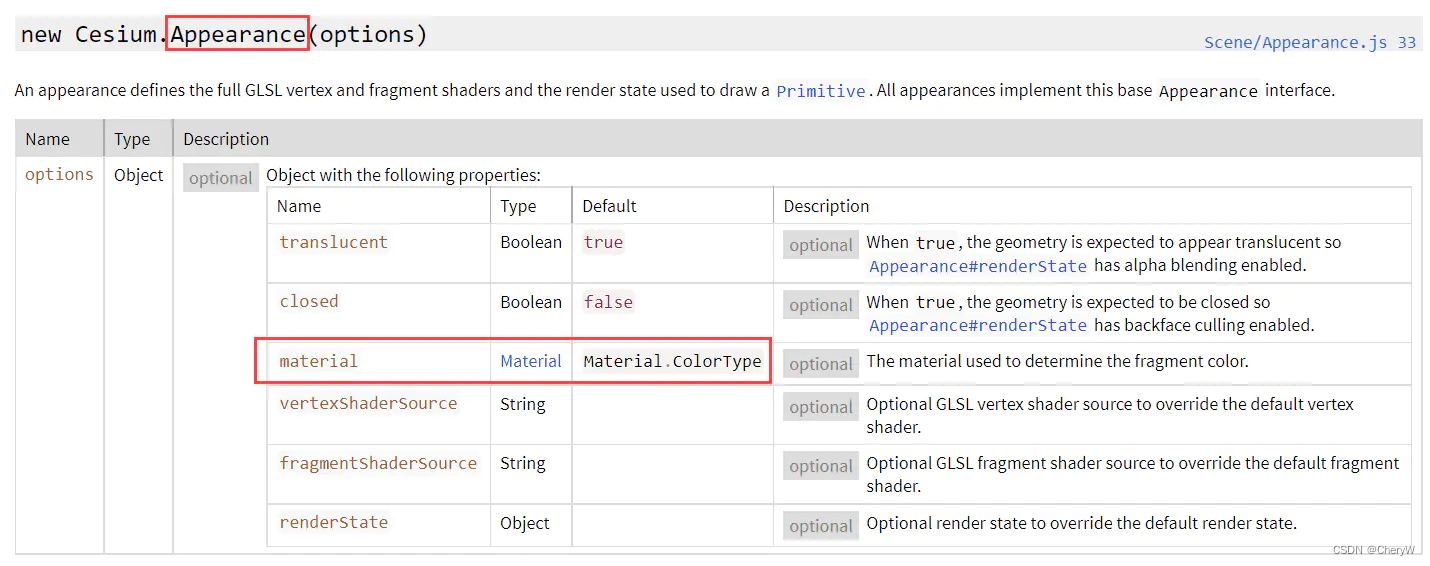Click the 'options' parameter name
The height and width of the screenshot is (566, 1430).
point(59,174)
